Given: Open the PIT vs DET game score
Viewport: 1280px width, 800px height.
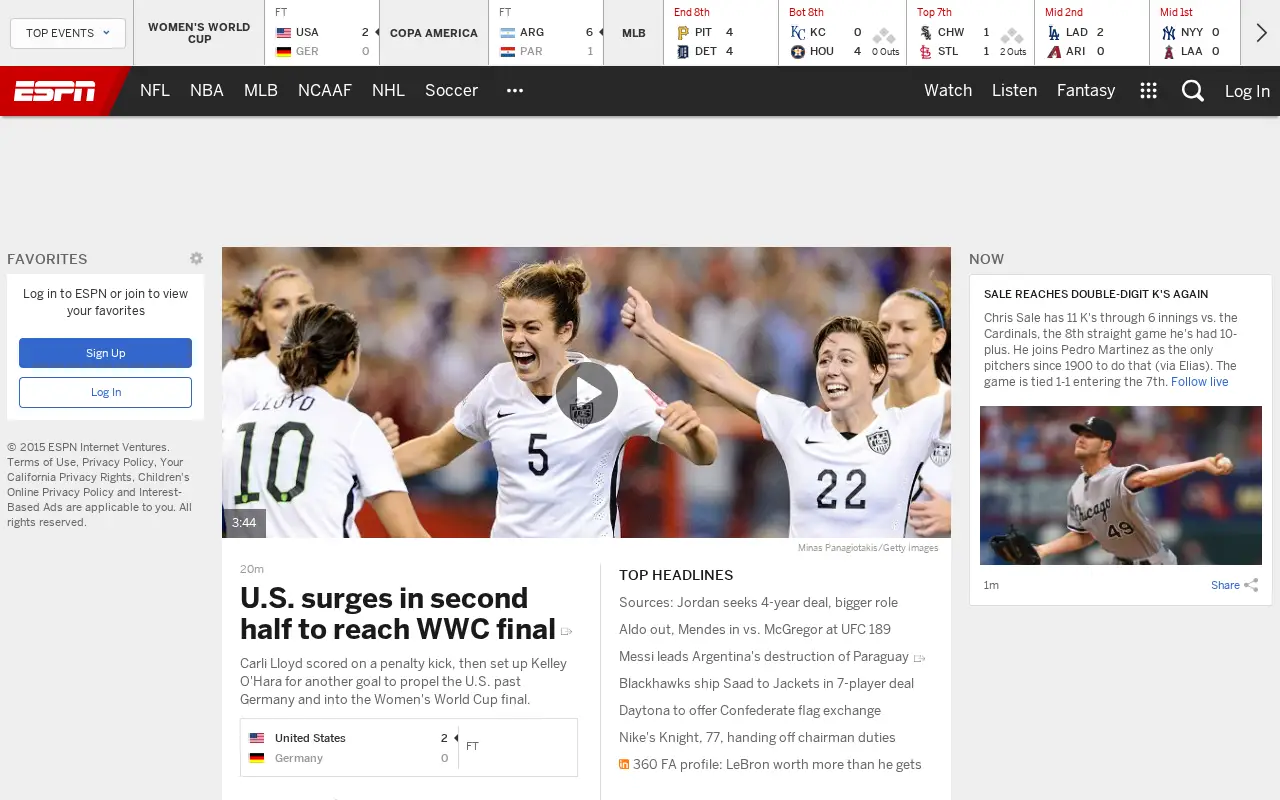Looking at the screenshot, I should point(721,33).
